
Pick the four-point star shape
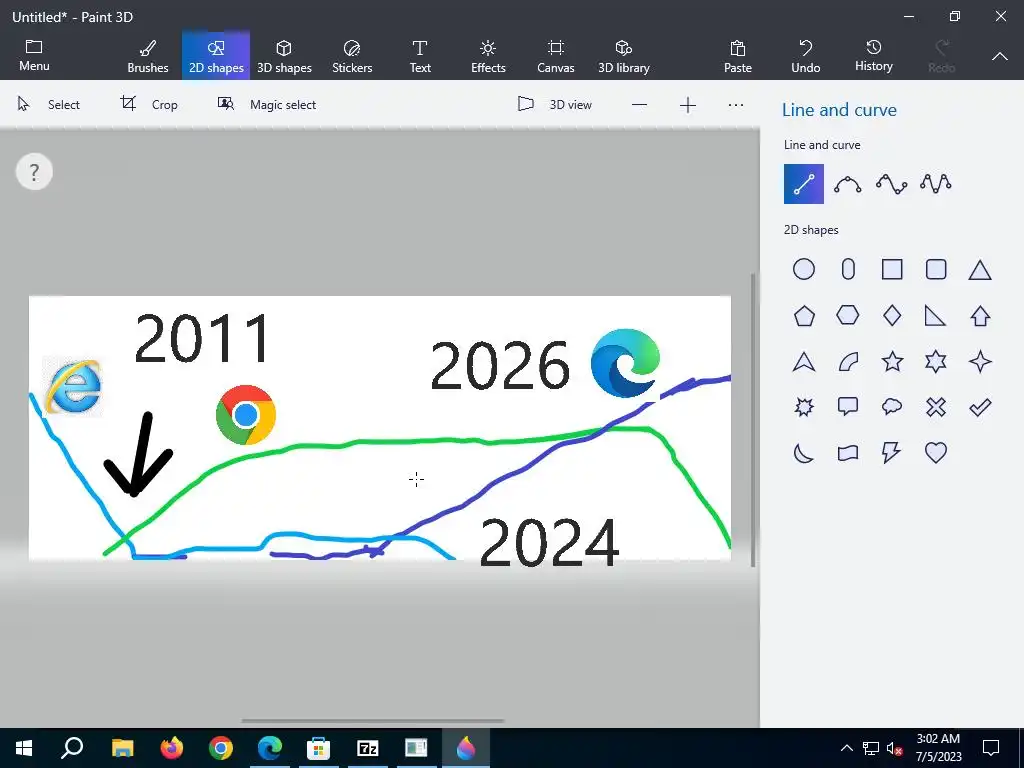coord(980,361)
